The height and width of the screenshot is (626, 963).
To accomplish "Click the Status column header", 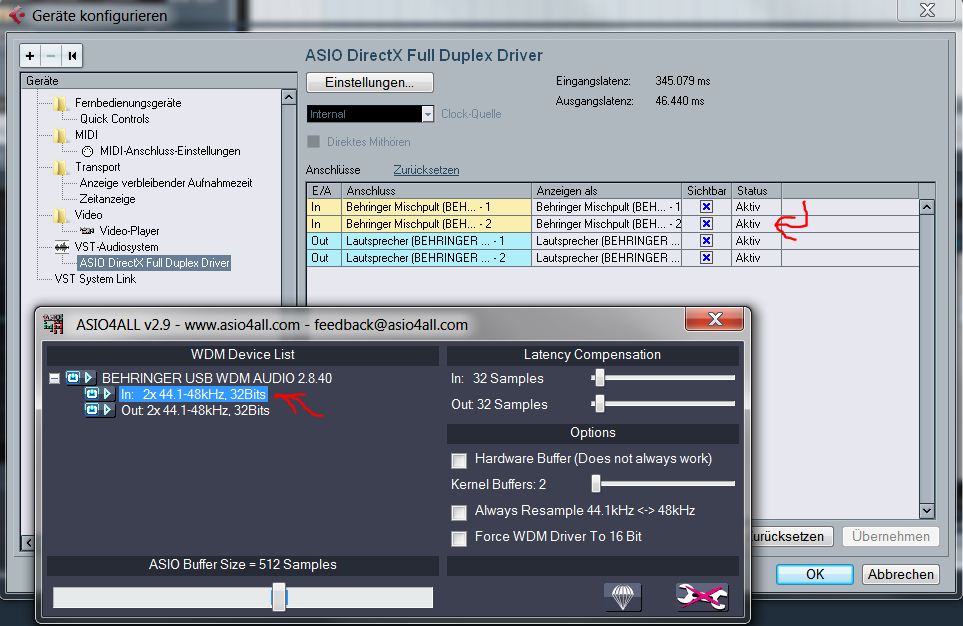I will (757, 190).
